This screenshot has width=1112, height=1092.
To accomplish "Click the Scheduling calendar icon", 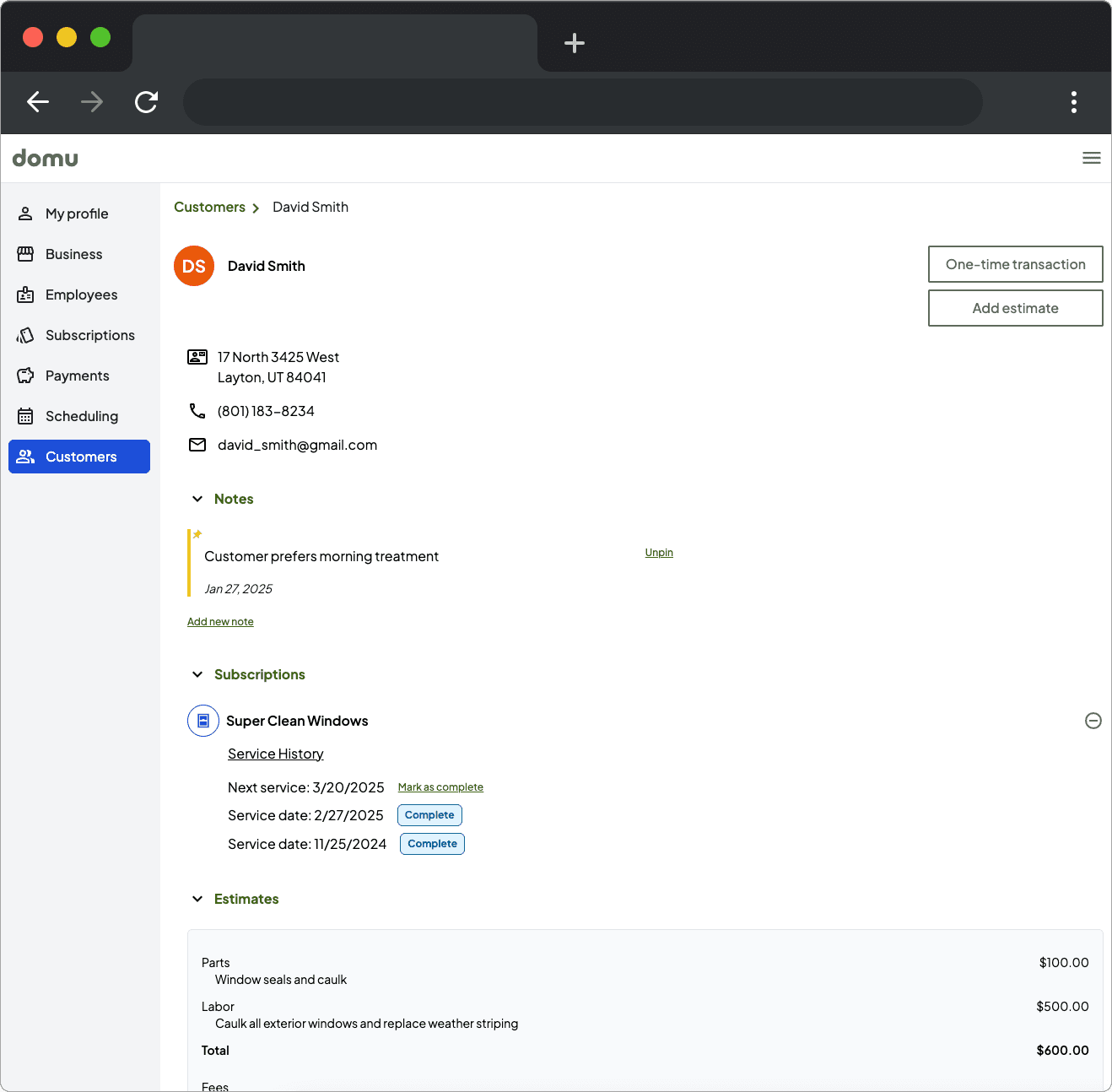I will pyautogui.click(x=25, y=416).
